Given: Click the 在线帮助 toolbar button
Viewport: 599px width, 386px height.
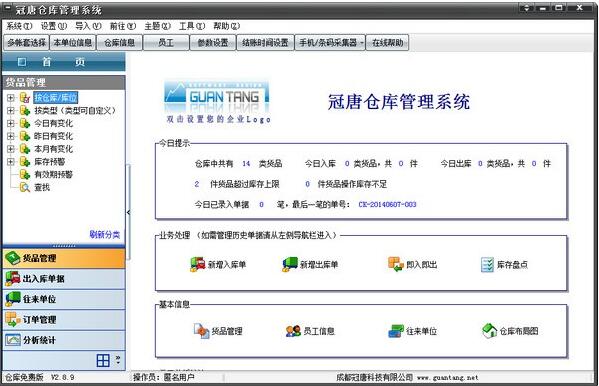Looking at the screenshot, I should [x=388, y=42].
